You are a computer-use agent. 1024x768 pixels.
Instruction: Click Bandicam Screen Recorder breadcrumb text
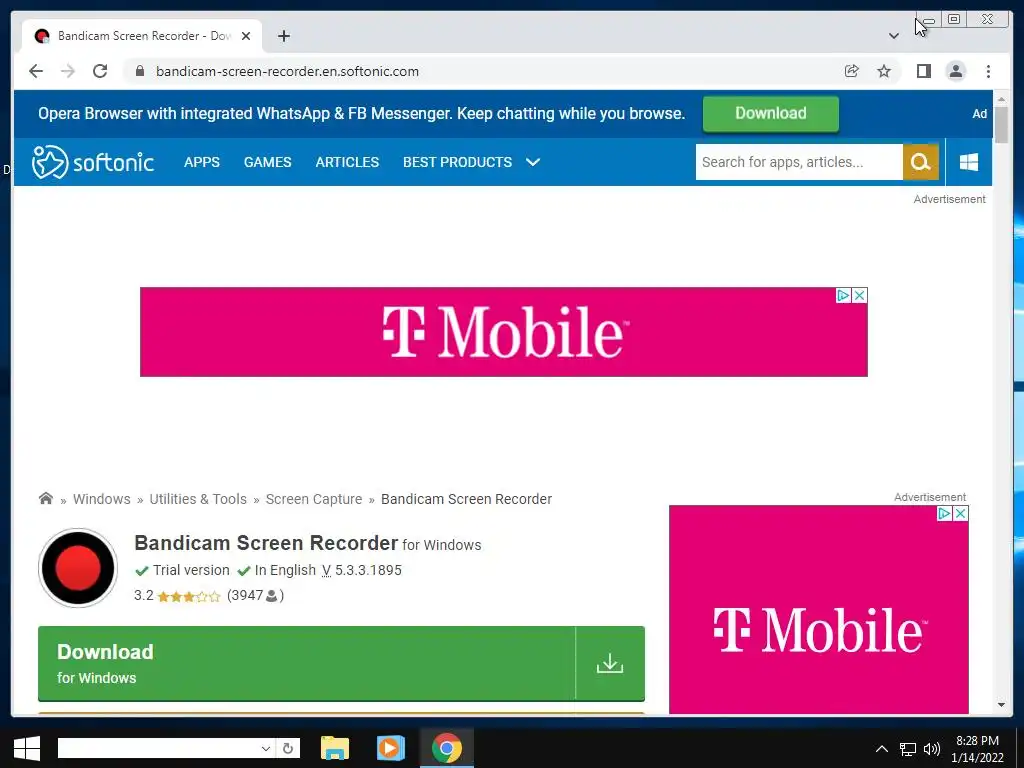pos(466,499)
